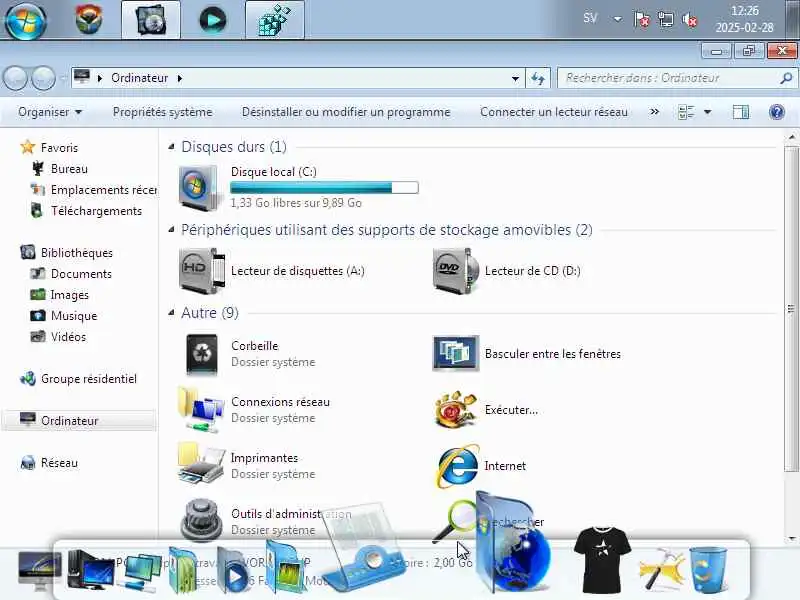Click the Ordinateur breadcrumb arrow
This screenshot has width=800, height=600.
[180, 79]
